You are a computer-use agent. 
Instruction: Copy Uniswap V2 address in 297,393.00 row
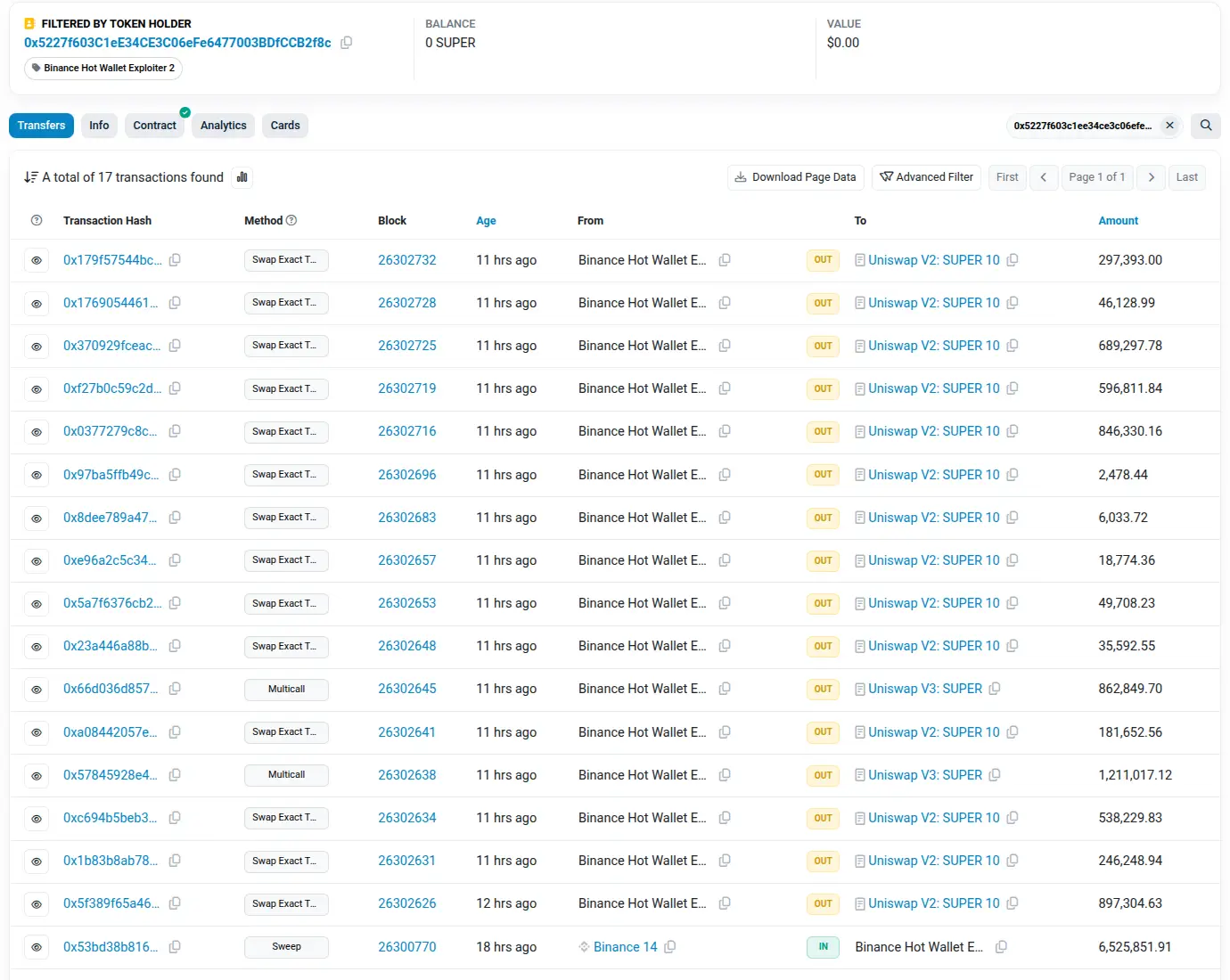(1013, 260)
